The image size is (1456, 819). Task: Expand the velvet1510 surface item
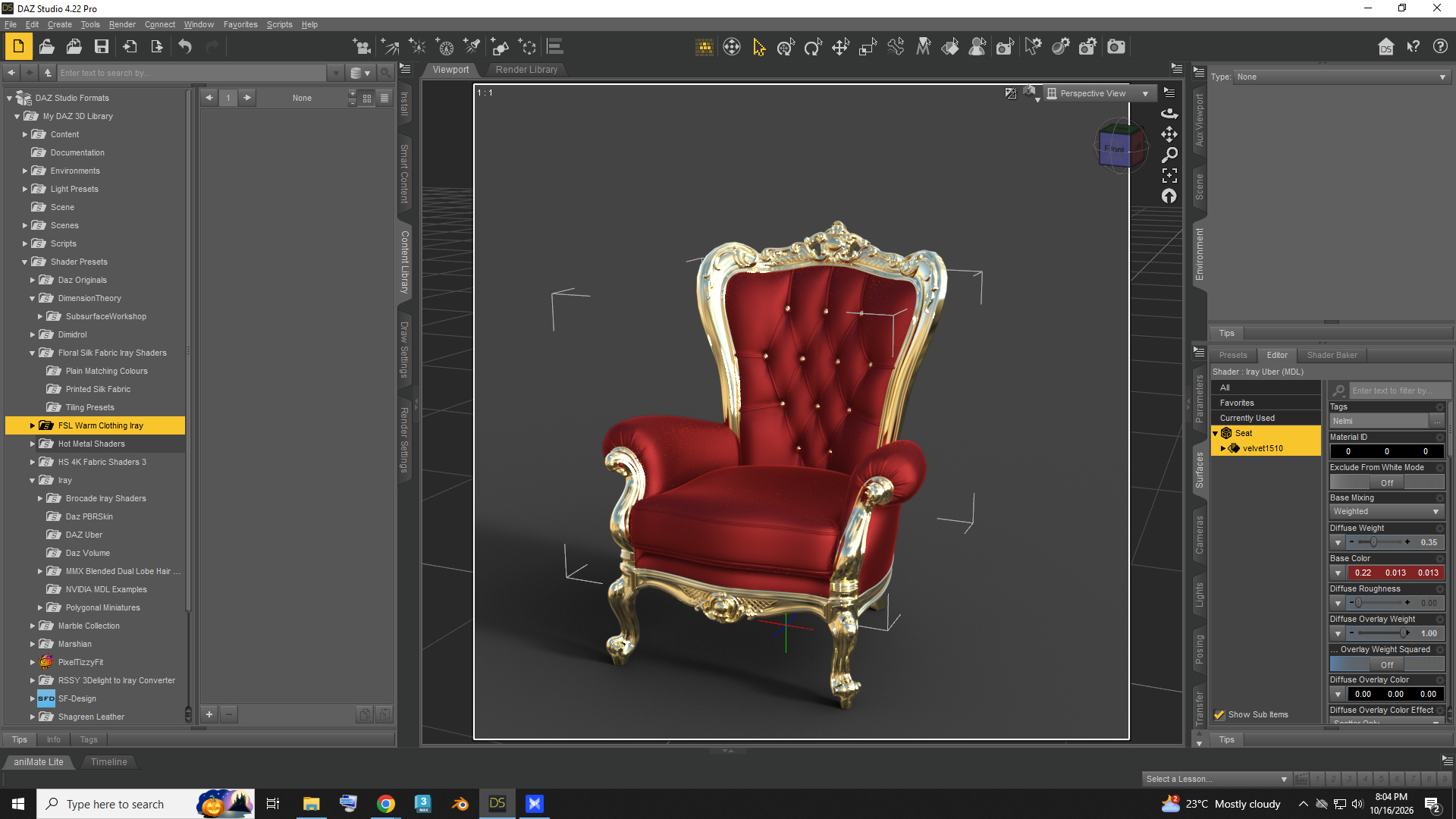pos(1223,448)
